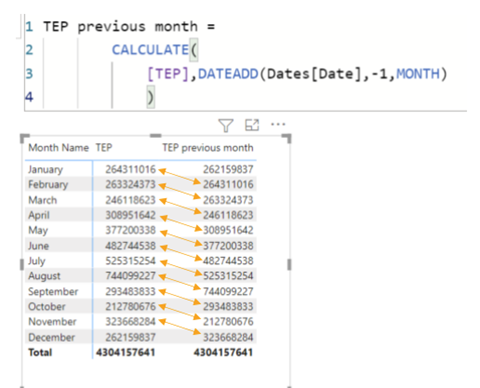Click November TEP value 323668284
This screenshot has width=480, height=388.
click(x=130, y=322)
